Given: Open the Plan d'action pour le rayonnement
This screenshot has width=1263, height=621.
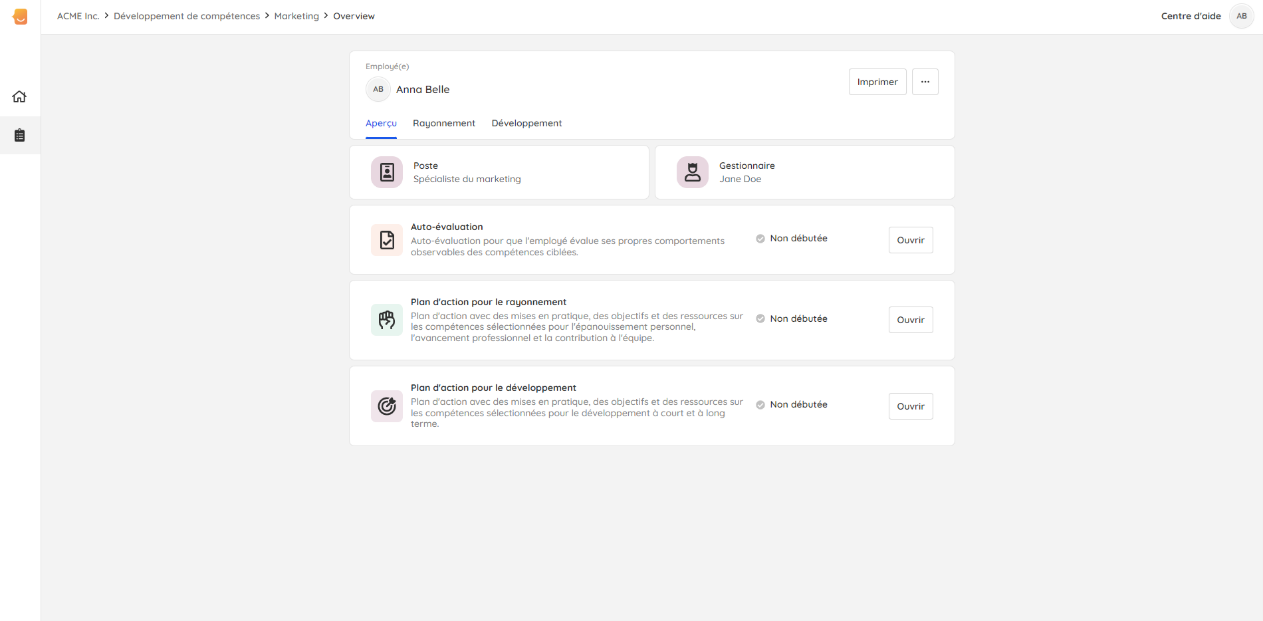Looking at the screenshot, I should [x=911, y=320].
